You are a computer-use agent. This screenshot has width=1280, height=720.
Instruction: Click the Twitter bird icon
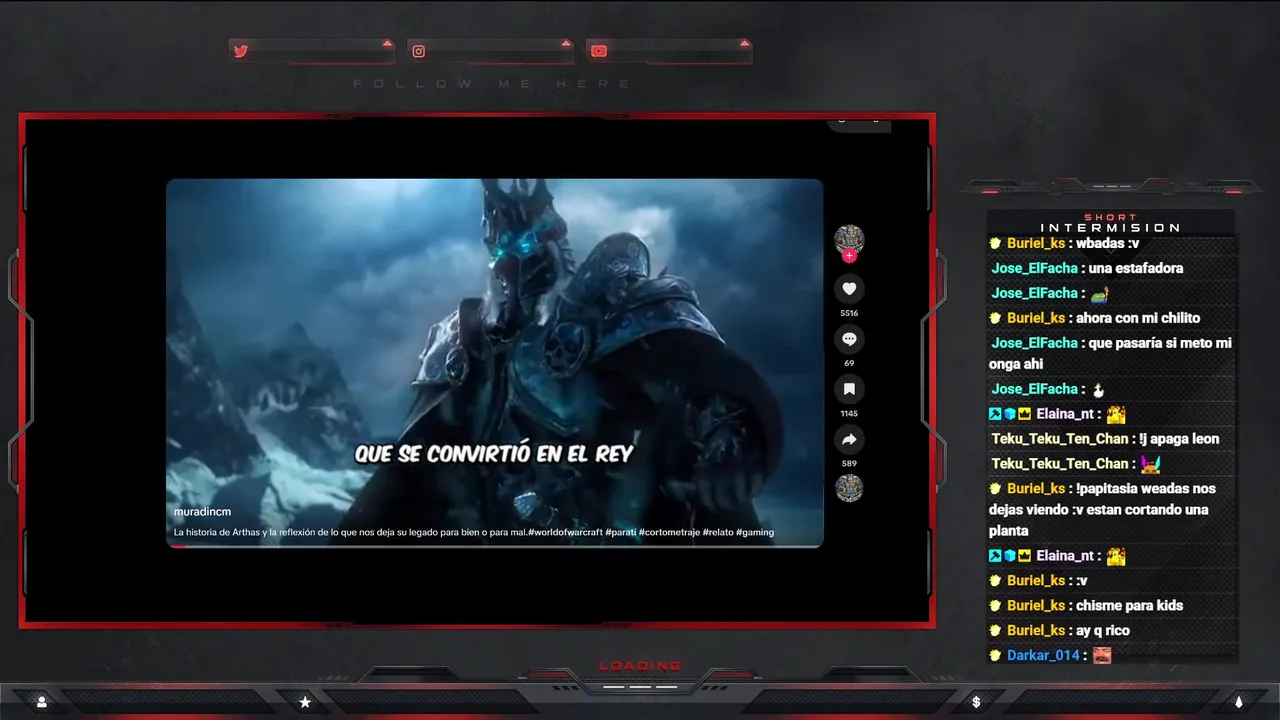[x=241, y=51]
